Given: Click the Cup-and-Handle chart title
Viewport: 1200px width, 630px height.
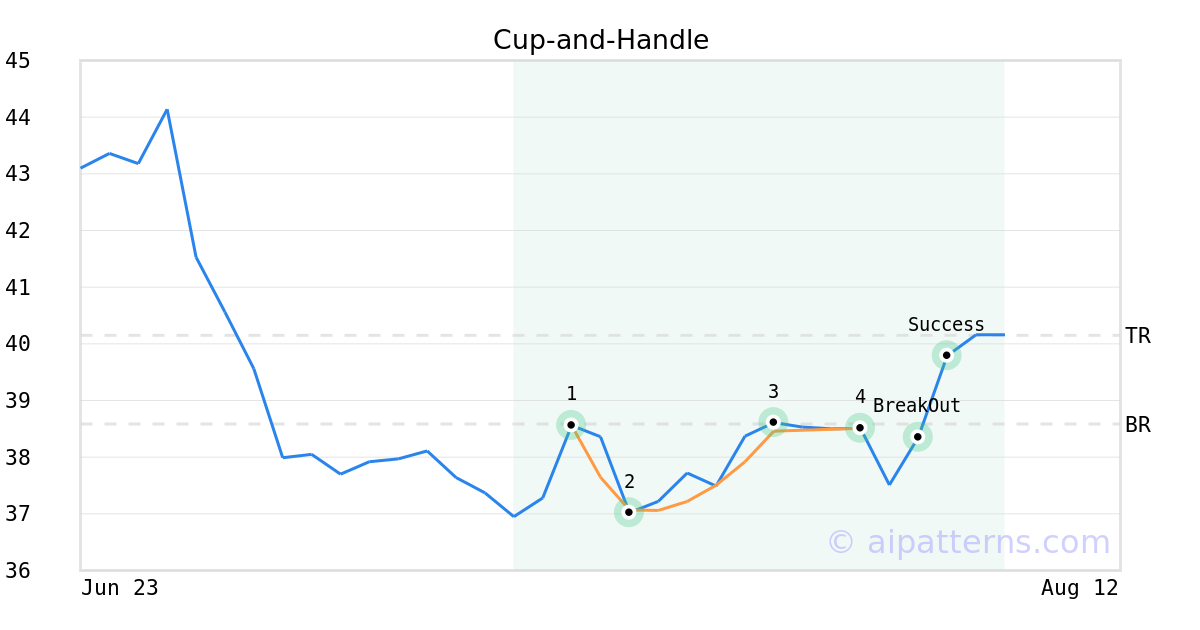Looking at the screenshot, I should [601, 41].
